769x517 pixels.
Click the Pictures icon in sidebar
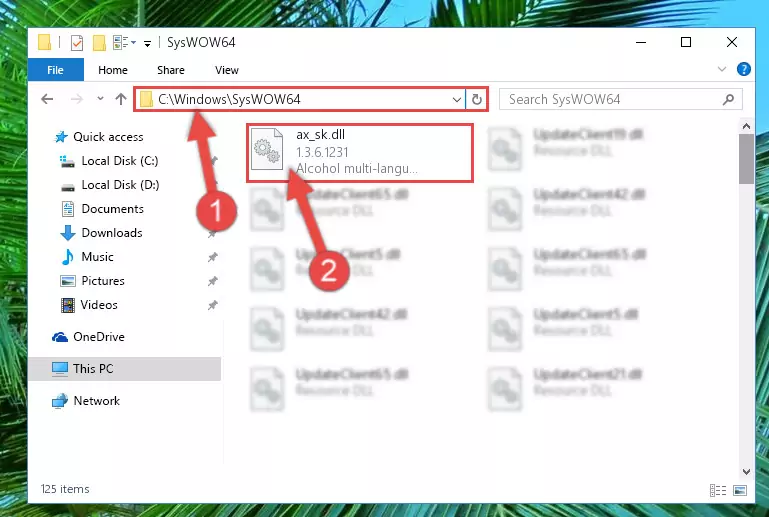point(68,281)
